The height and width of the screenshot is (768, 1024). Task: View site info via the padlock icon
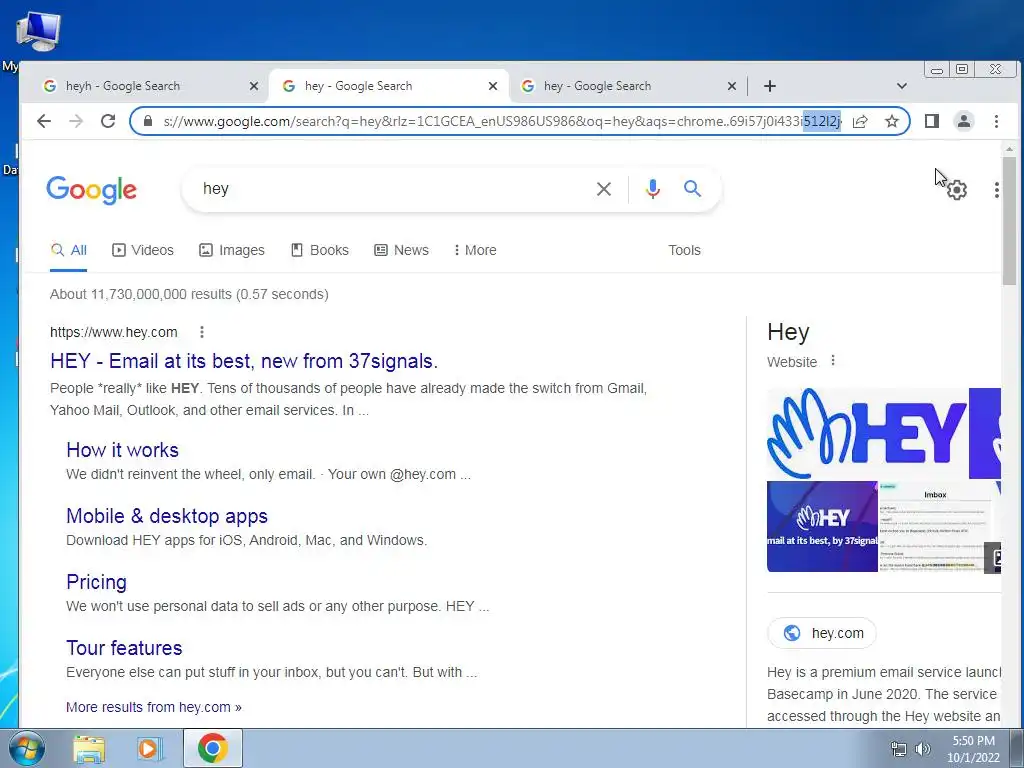point(148,121)
